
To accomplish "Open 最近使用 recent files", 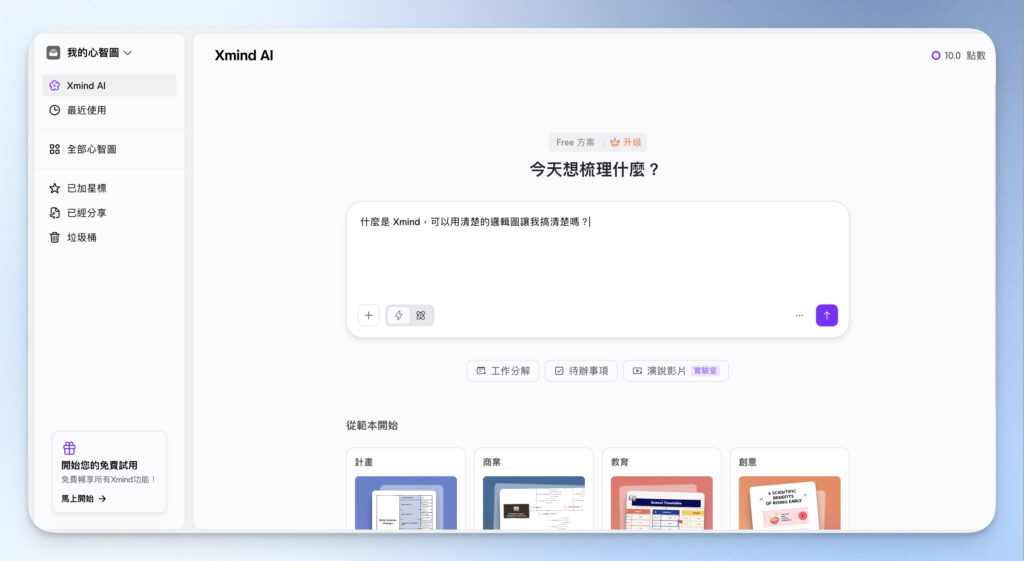I will [x=109, y=110].
